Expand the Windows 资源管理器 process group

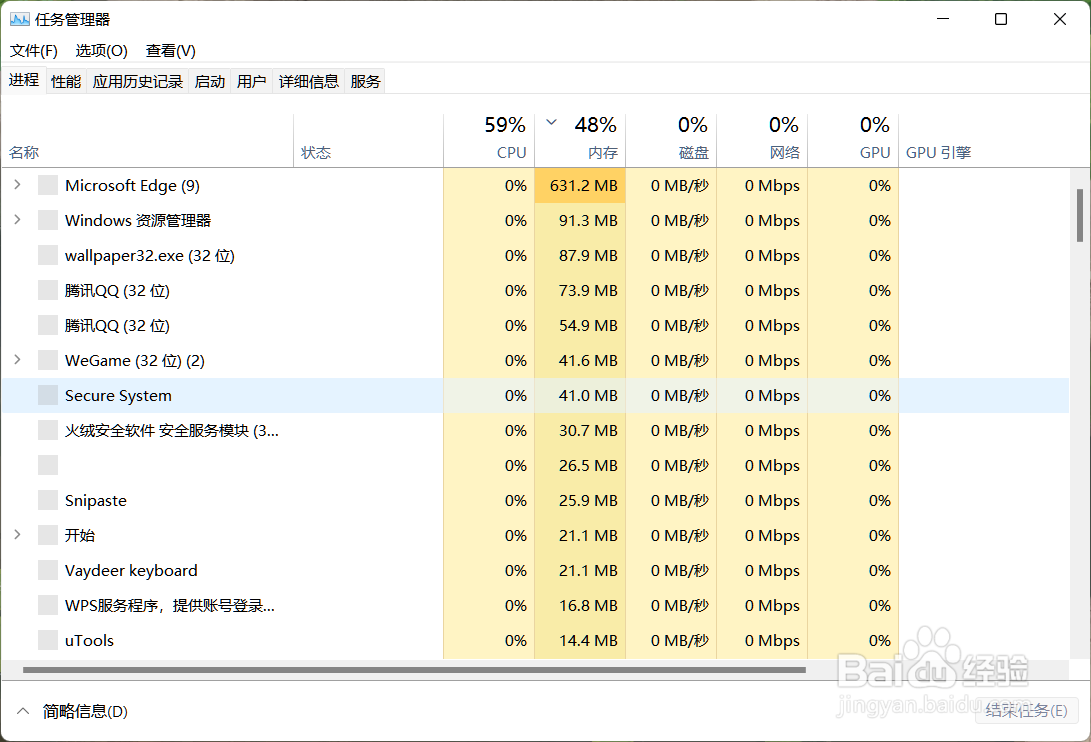[17, 220]
